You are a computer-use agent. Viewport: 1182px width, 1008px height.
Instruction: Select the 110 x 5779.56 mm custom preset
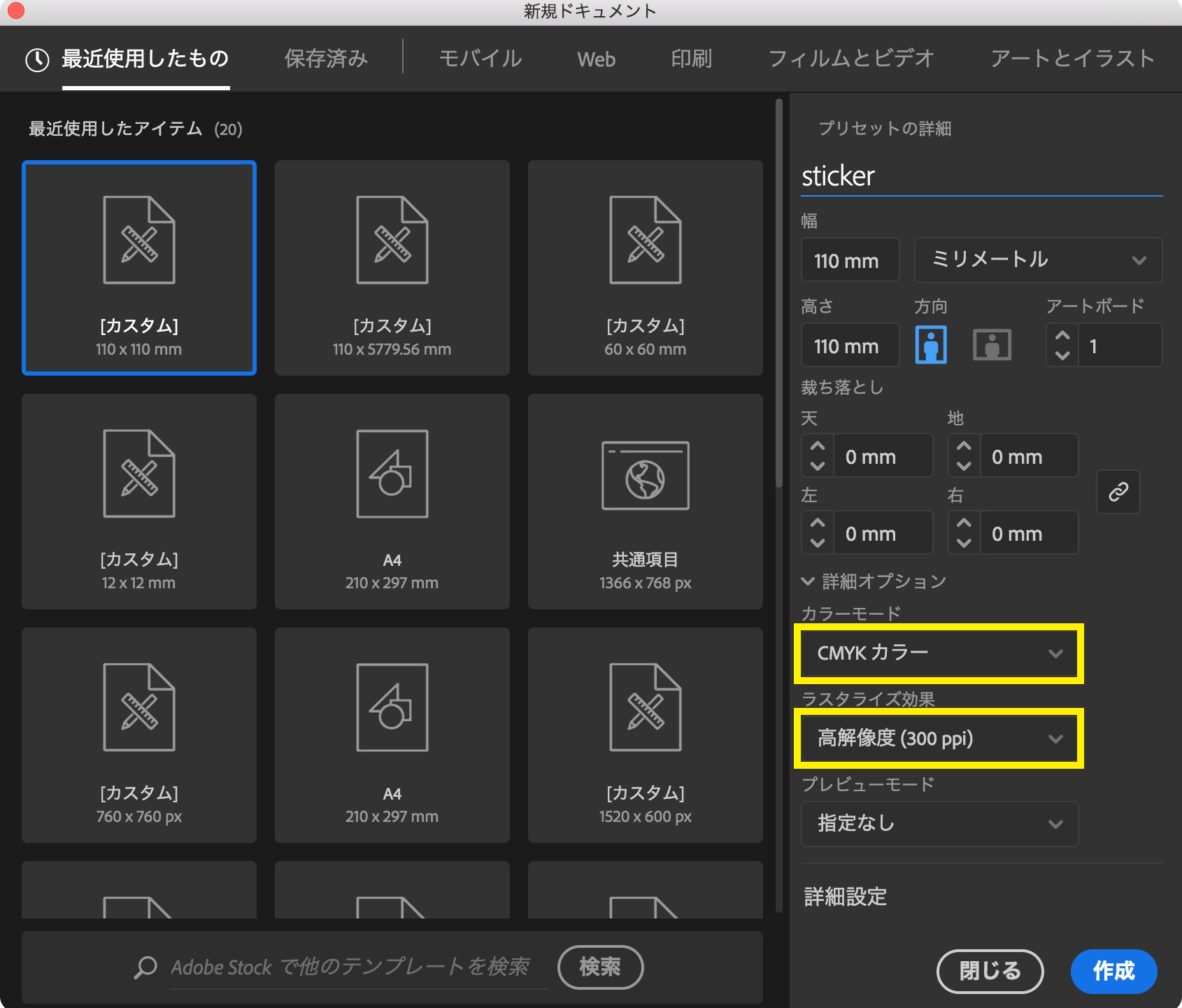pos(392,268)
